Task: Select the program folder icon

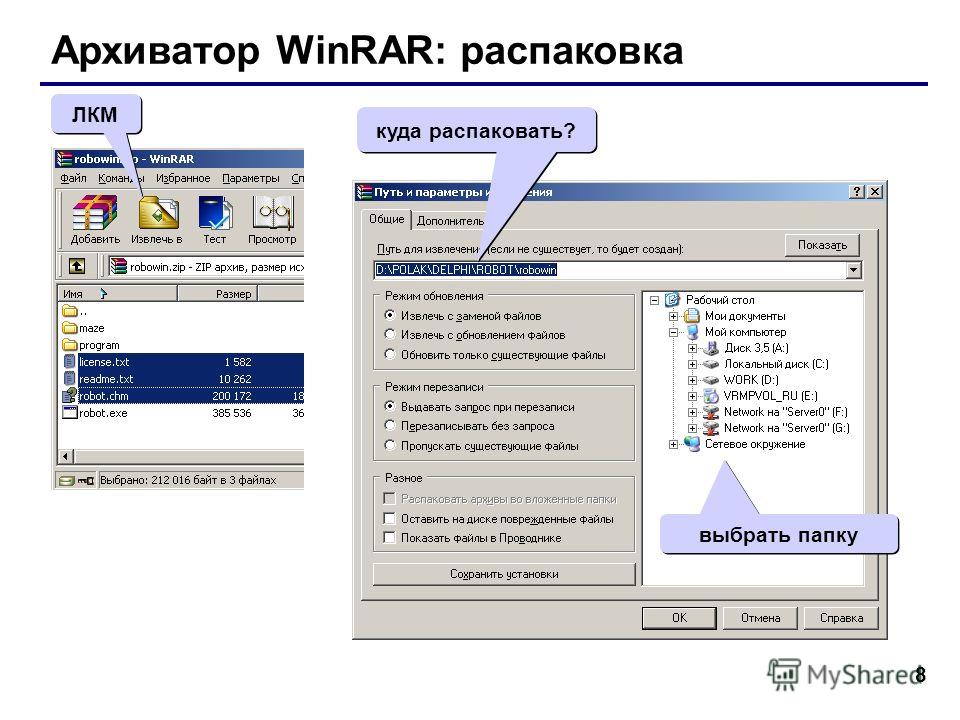Action: click(69, 345)
